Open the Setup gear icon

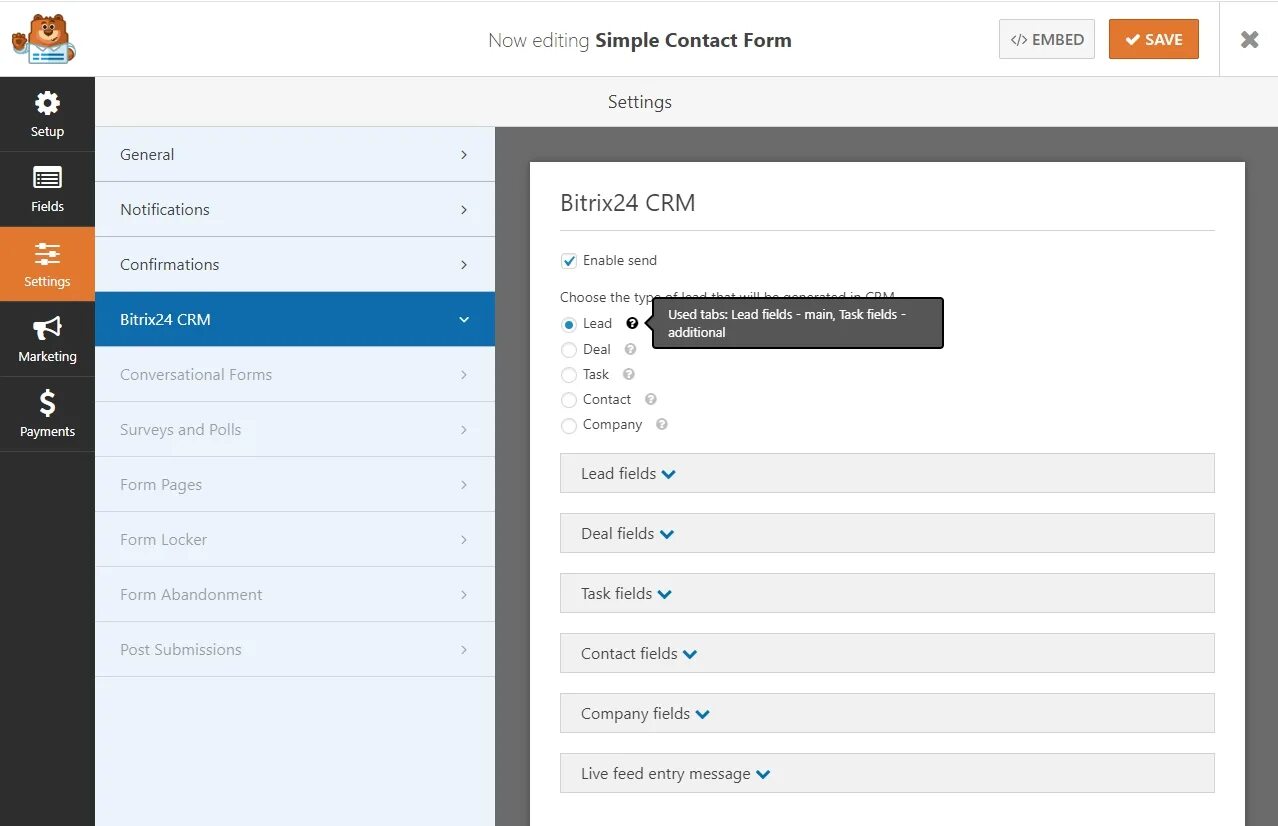(x=47, y=104)
